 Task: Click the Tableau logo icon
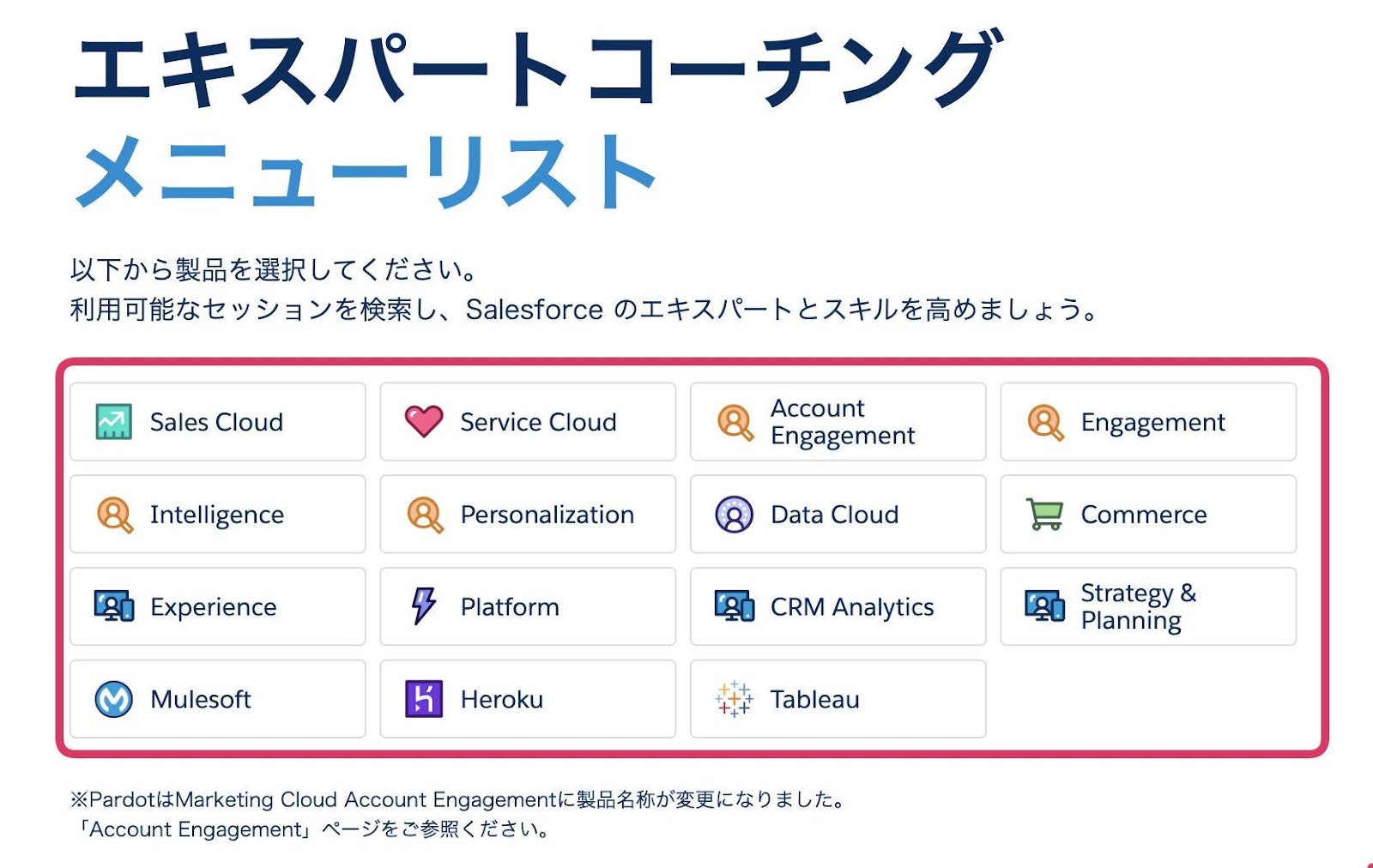pyautogui.click(x=735, y=699)
